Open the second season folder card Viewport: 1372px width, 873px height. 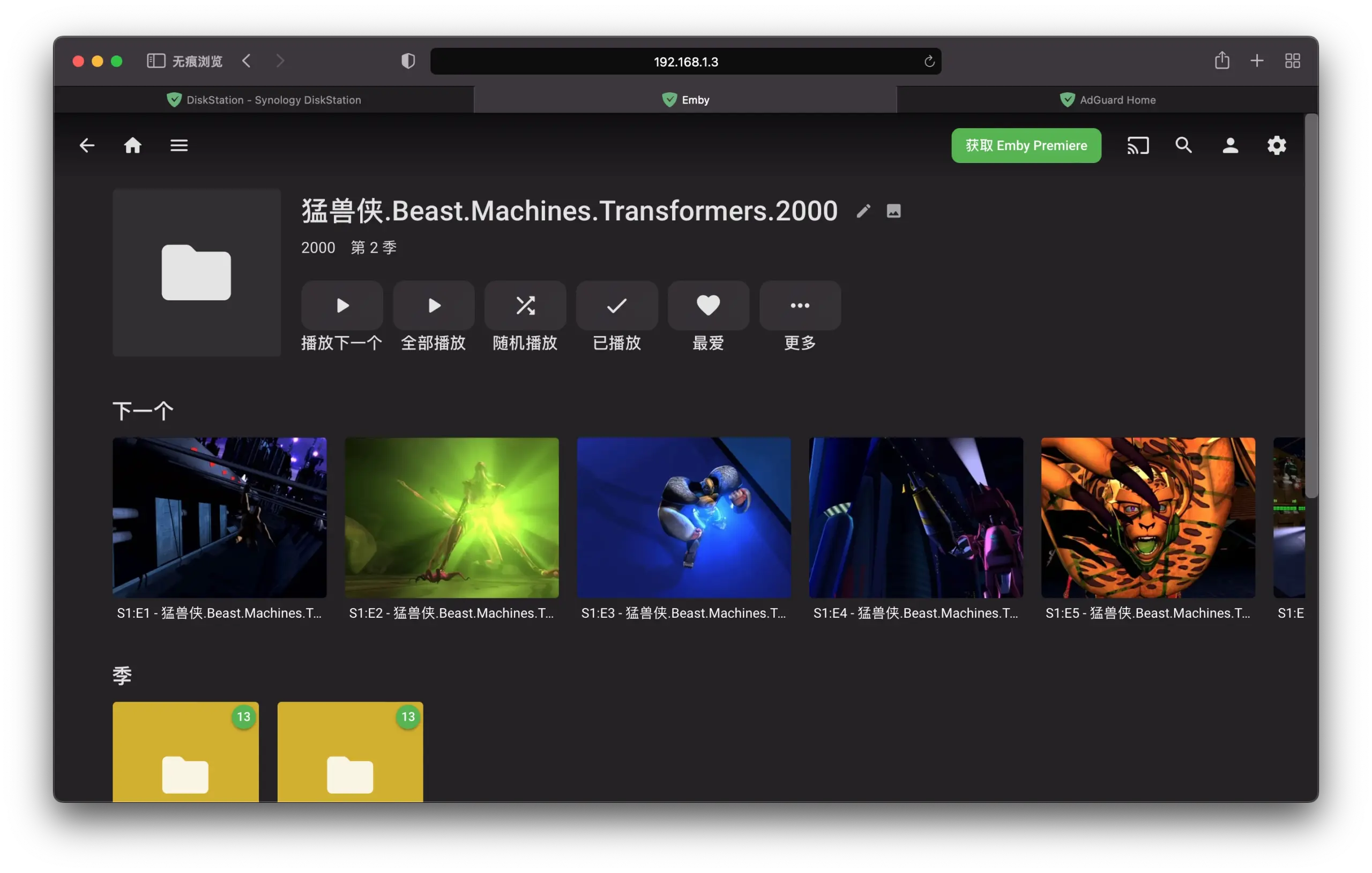point(351,752)
